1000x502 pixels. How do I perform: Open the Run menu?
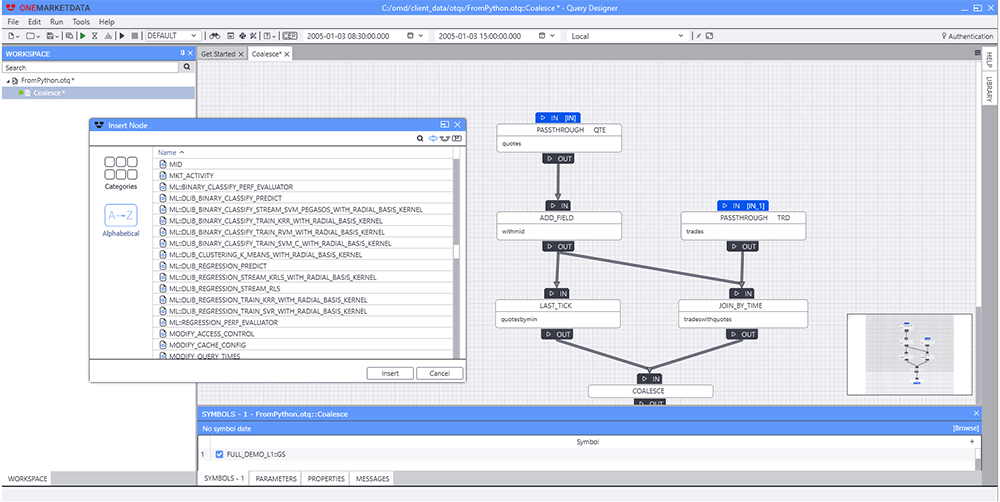click(56, 21)
